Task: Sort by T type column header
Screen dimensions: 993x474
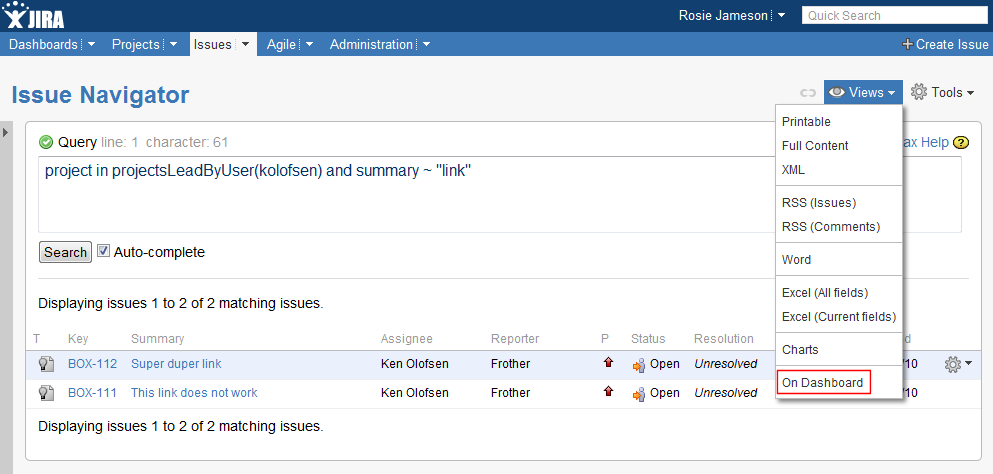Action: point(37,339)
